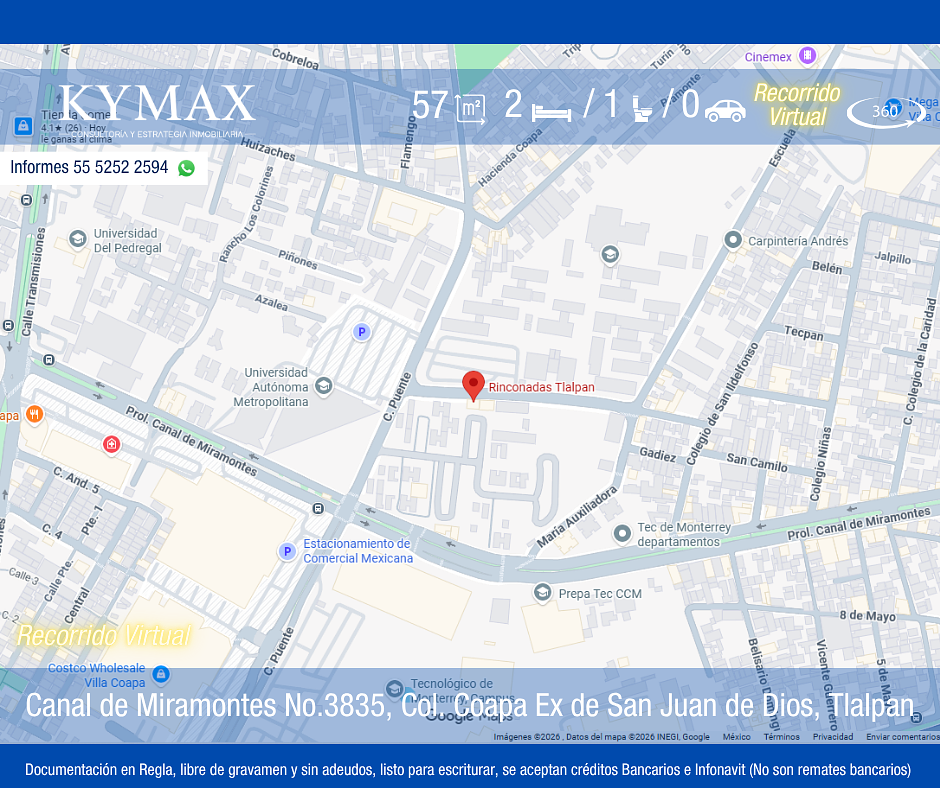Click the red home store map icon

(x=111, y=444)
